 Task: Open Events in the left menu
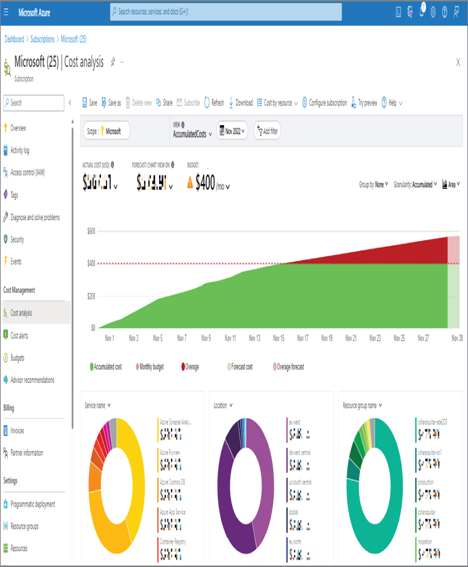[16, 261]
